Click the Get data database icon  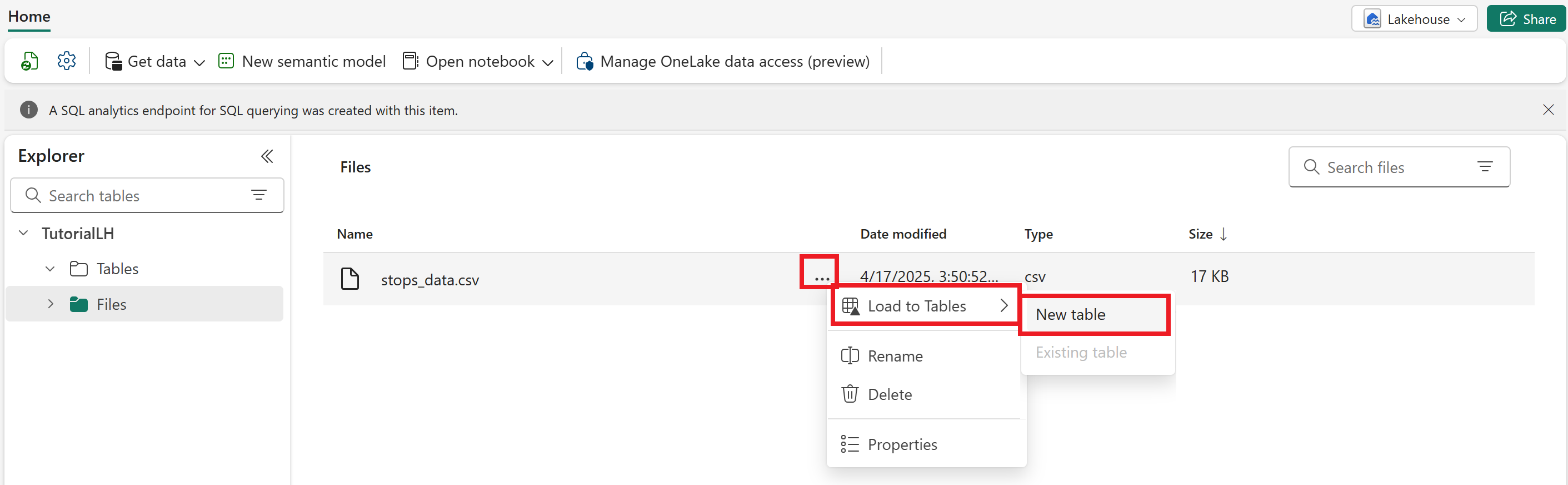click(113, 62)
